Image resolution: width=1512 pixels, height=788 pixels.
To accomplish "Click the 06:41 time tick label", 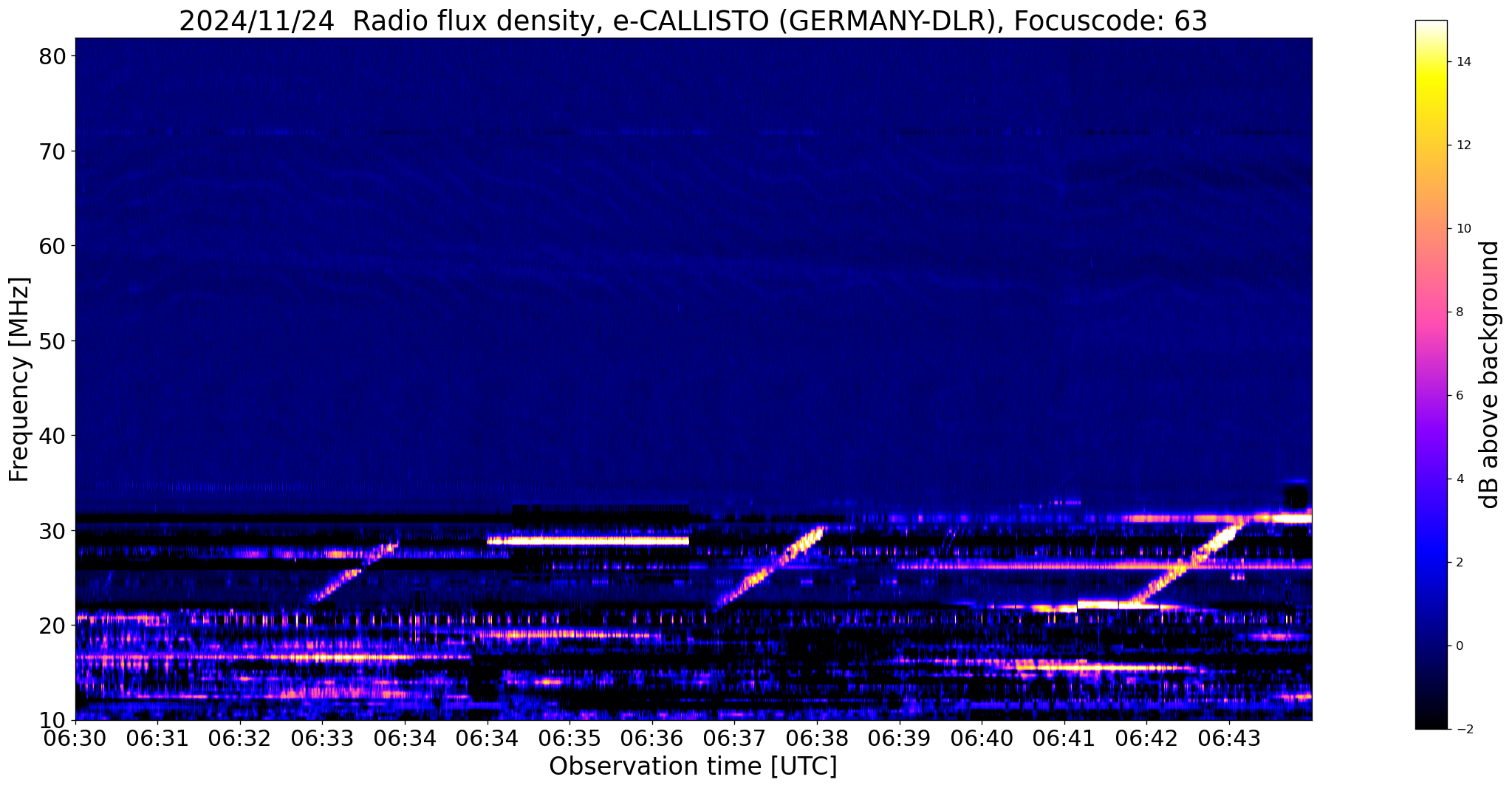I will click(1064, 738).
